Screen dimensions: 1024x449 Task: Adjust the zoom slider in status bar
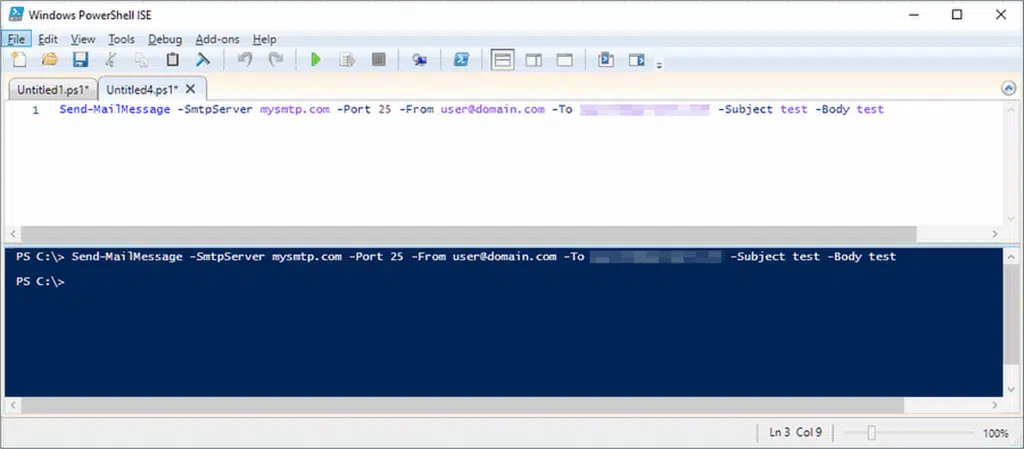point(871,433)
